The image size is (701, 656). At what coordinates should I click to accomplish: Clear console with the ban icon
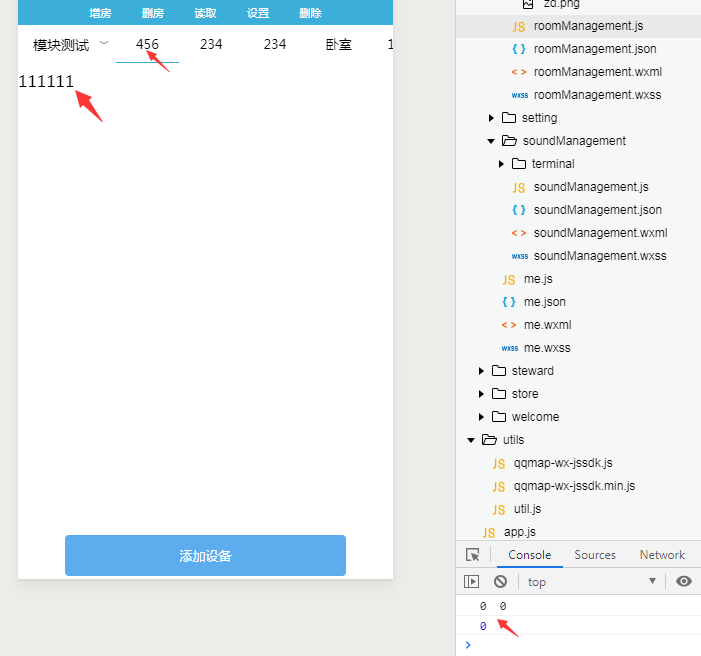coord(500,582)
